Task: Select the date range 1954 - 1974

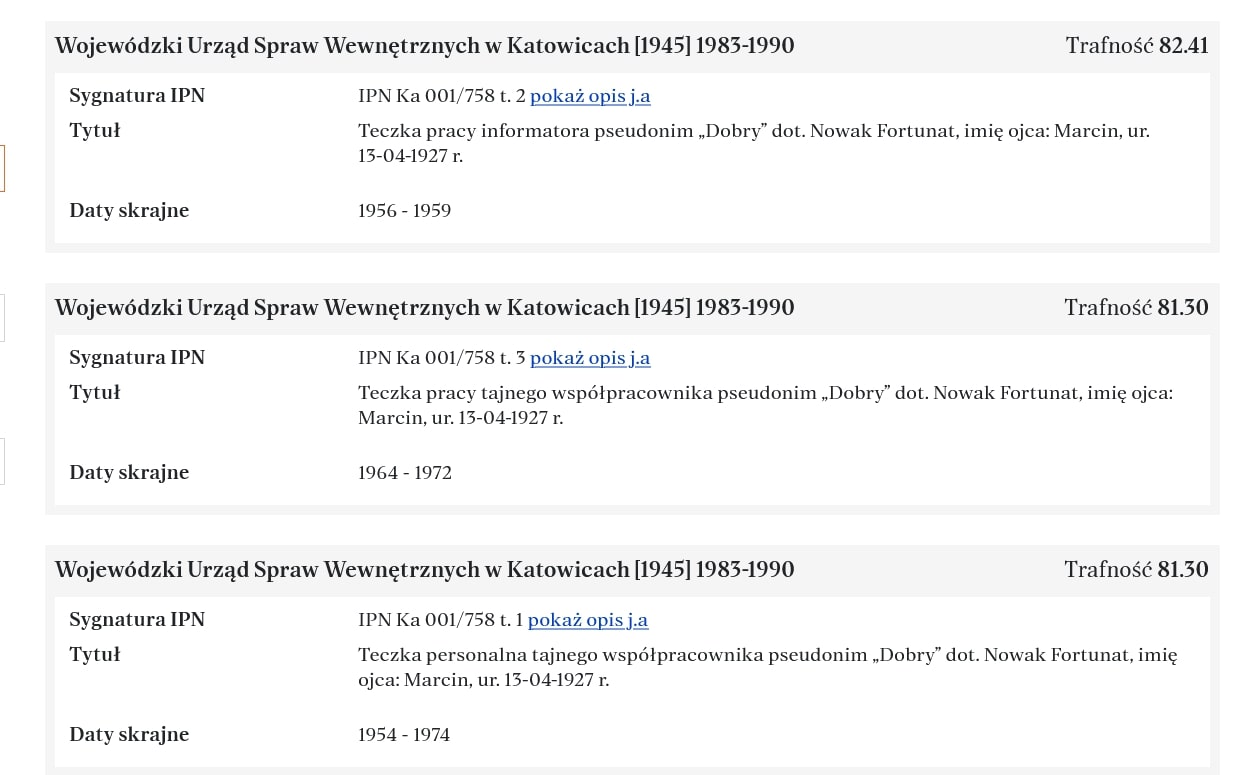Action: click(x=404, y=735)
